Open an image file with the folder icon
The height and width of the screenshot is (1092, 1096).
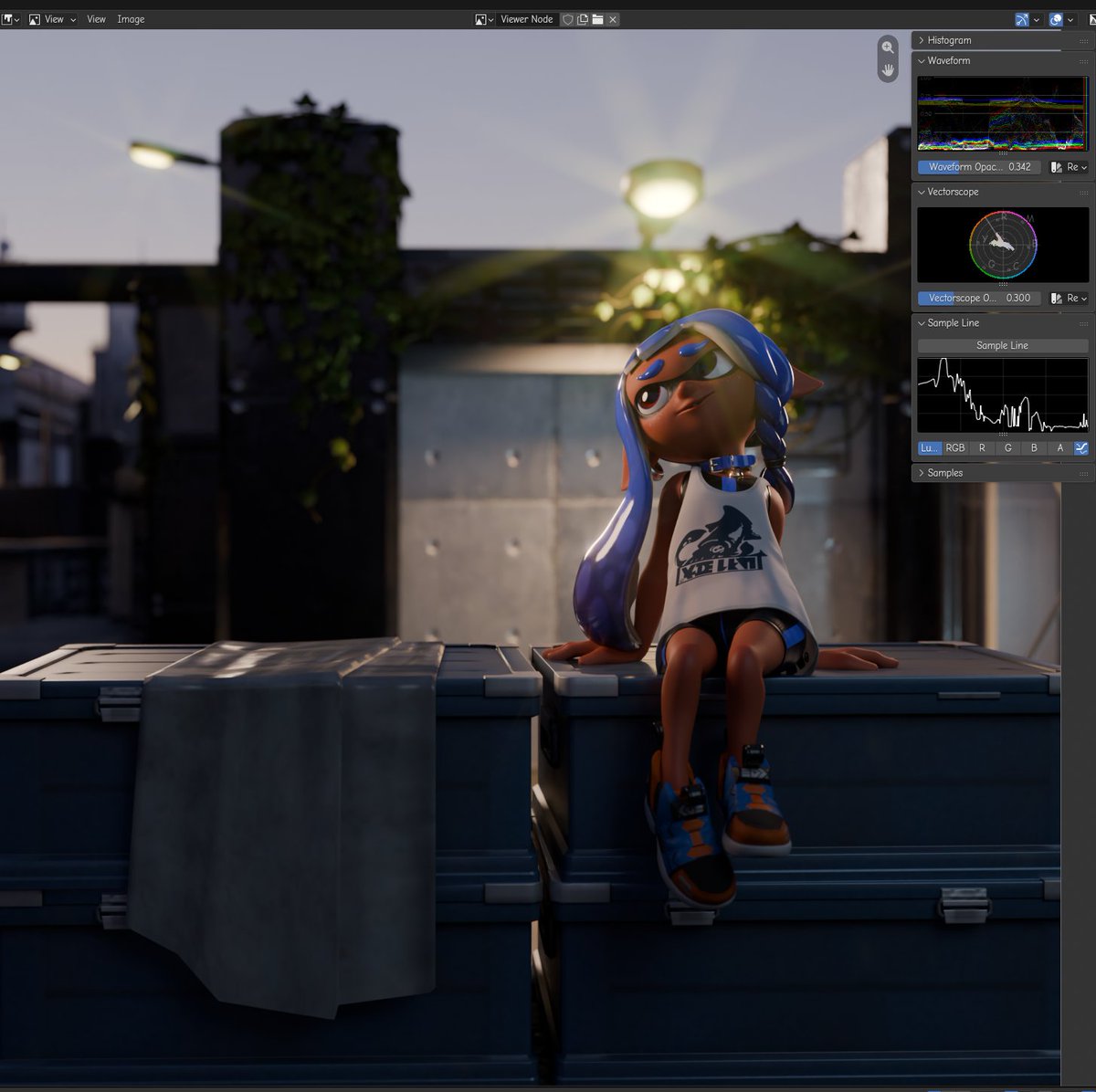click(597, 19)
